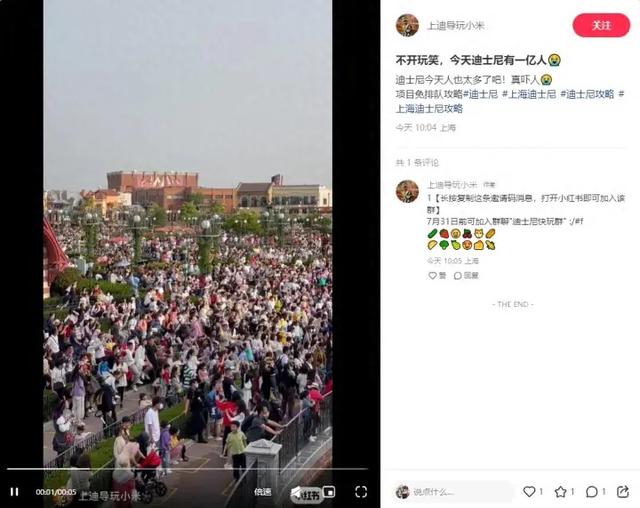This screenshot has height=508, width=640.
Task: Open comments via speech bubble icon
Action: click(x=592, y=492)
